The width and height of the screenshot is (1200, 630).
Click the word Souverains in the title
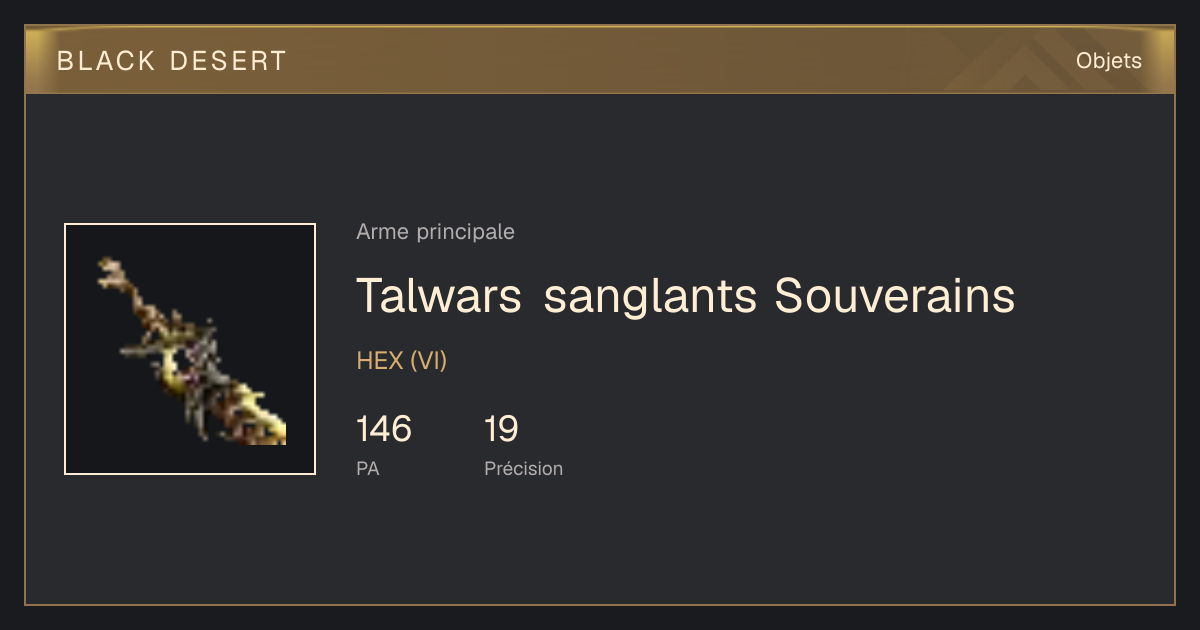895,296
